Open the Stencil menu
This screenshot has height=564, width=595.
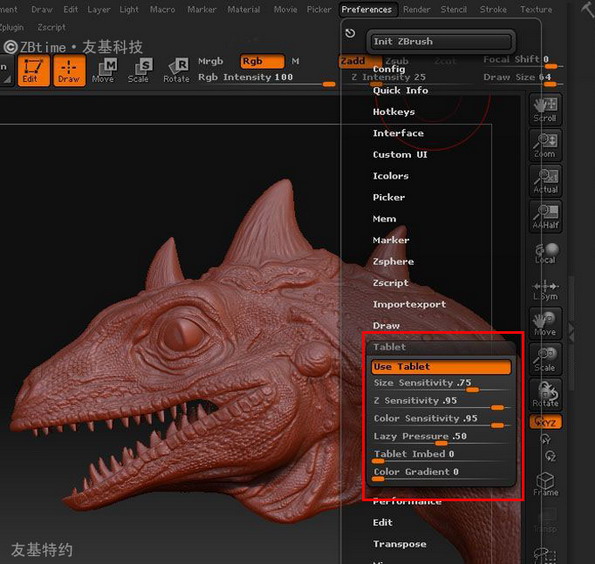click(x=453, y=9)
